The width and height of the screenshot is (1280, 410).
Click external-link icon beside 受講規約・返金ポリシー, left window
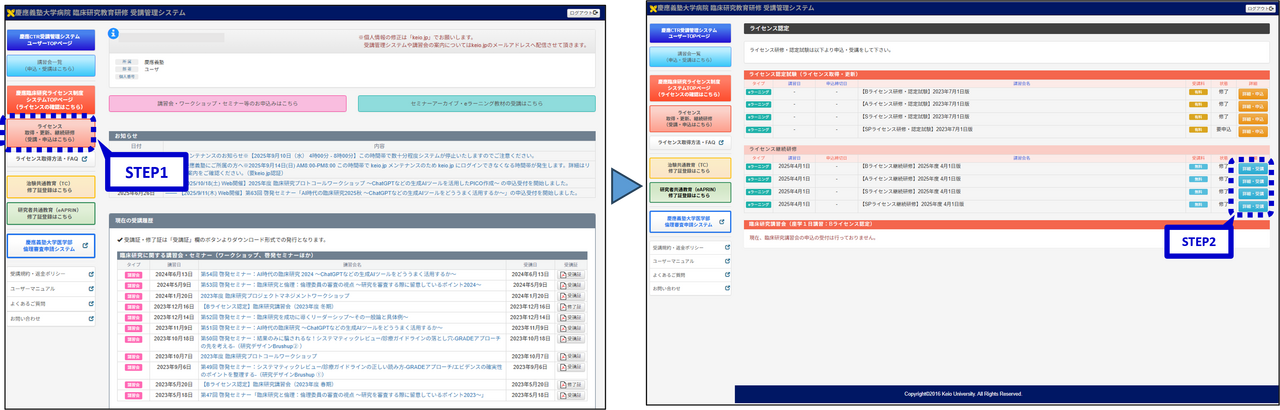tap(91, 274)
